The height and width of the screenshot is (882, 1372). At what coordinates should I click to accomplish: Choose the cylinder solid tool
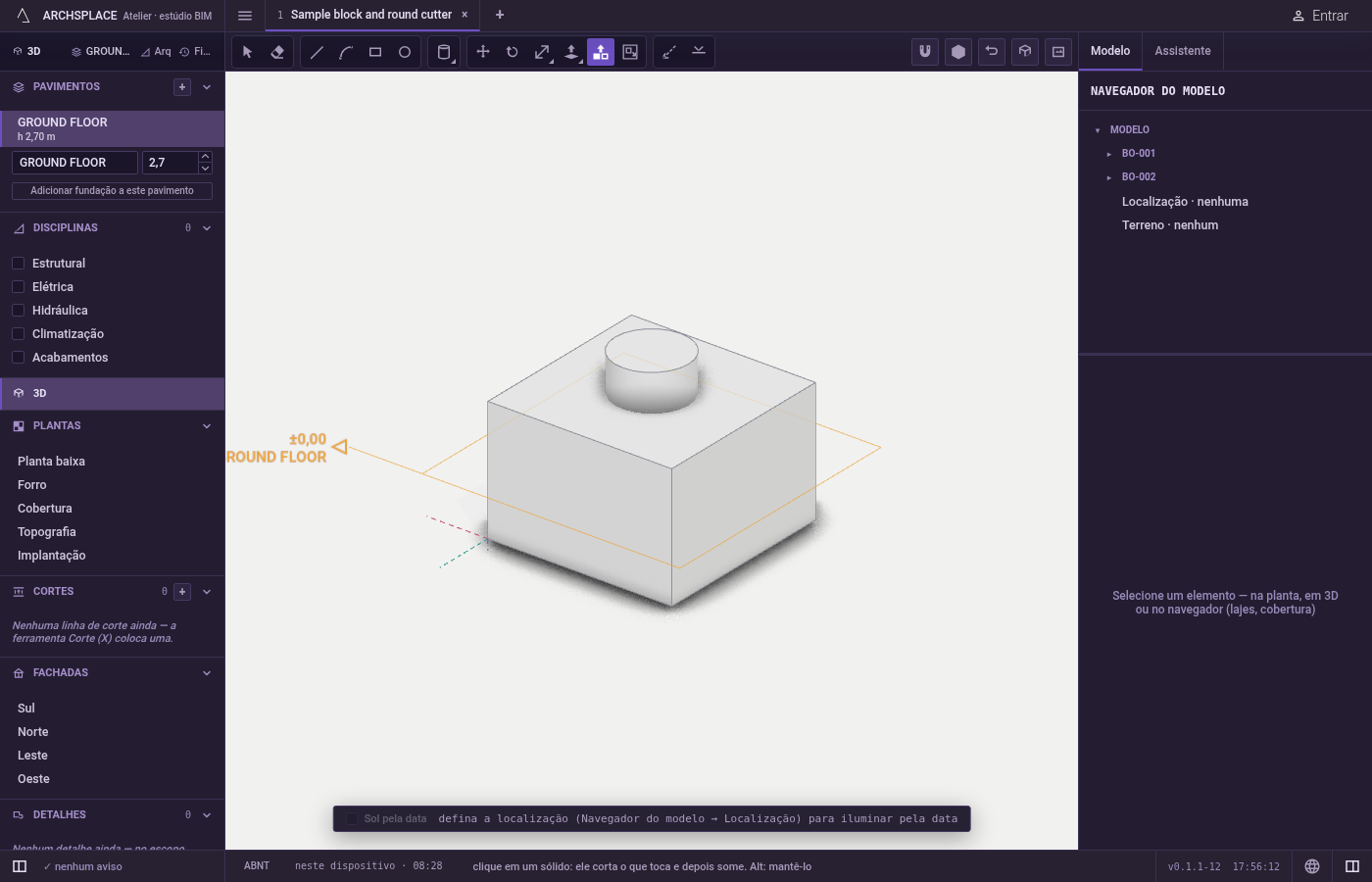tap(444, 52)
